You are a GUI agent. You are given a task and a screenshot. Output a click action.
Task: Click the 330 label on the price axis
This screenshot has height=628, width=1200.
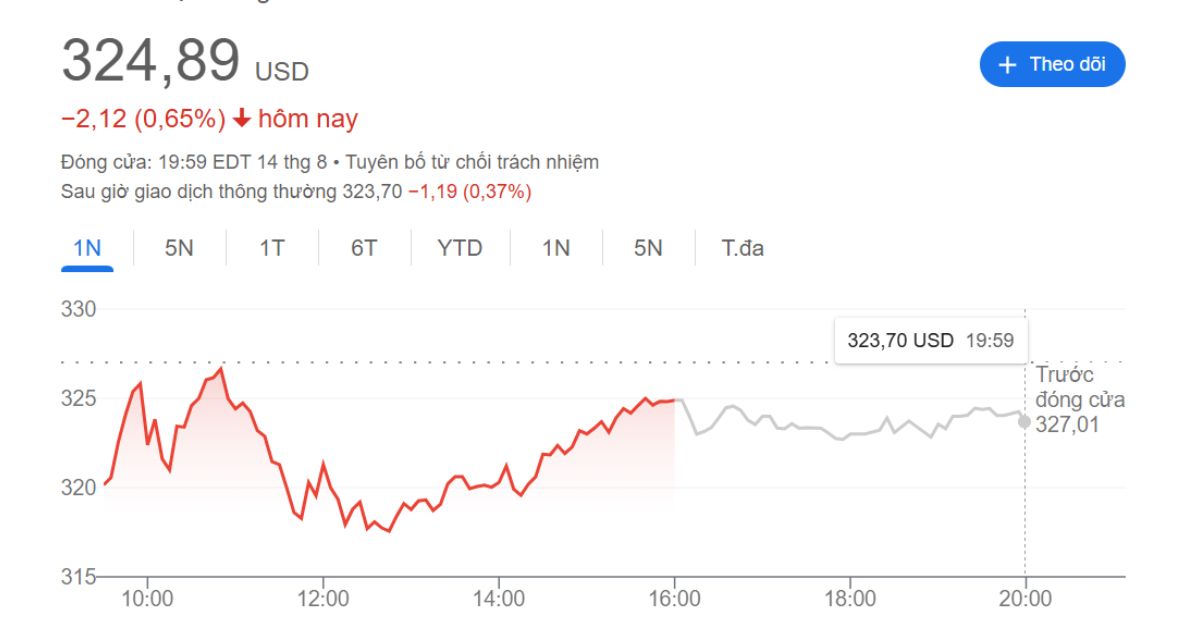click(x=78, y=309)
